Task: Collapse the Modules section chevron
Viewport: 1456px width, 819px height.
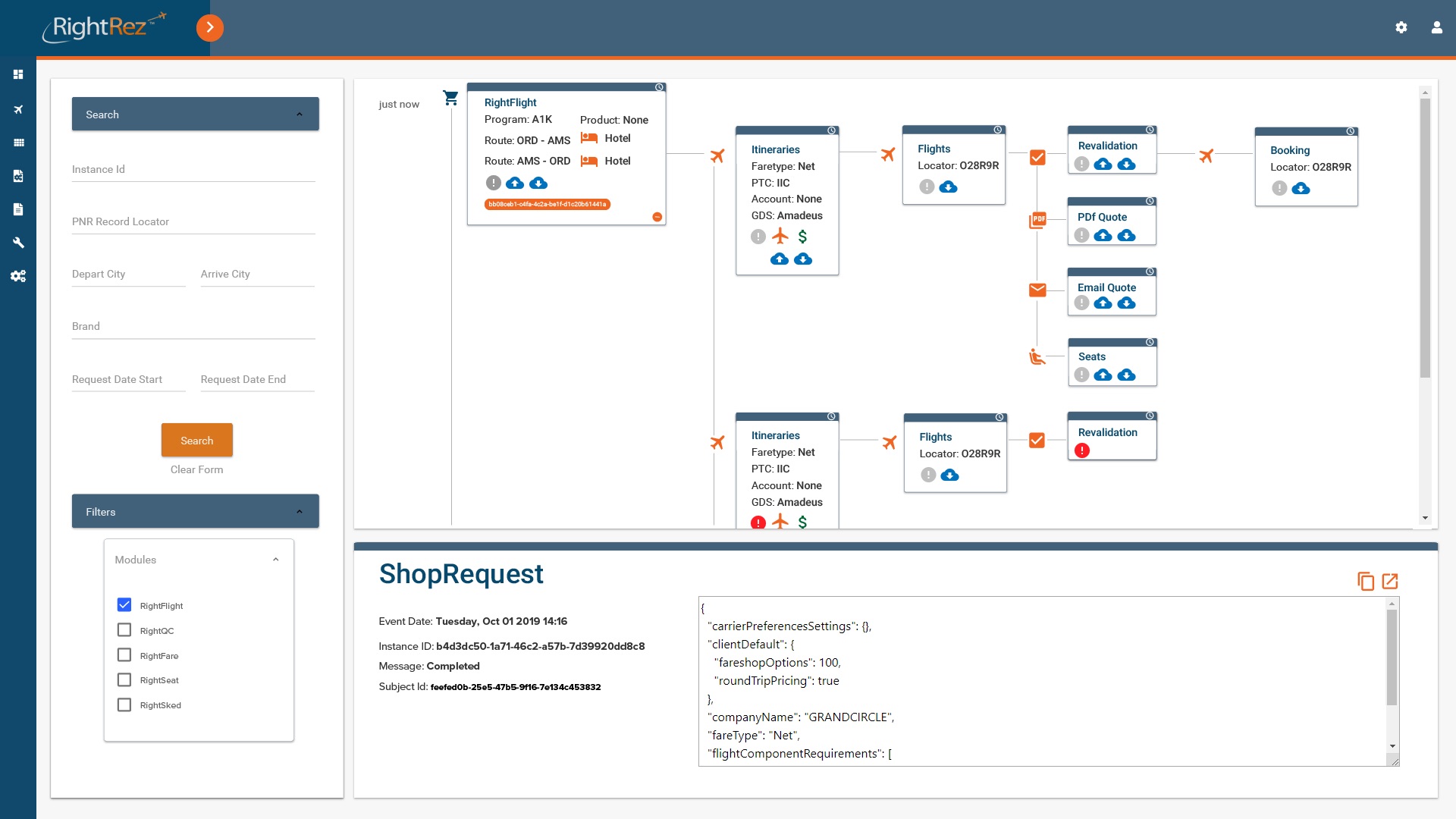Action: [276, 560]
